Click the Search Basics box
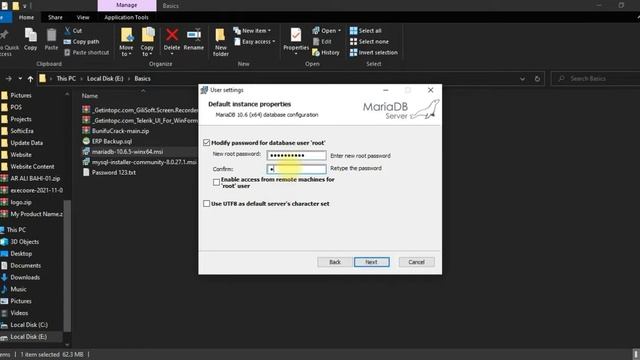Screen dimensions: 640x360 [596, 78]
